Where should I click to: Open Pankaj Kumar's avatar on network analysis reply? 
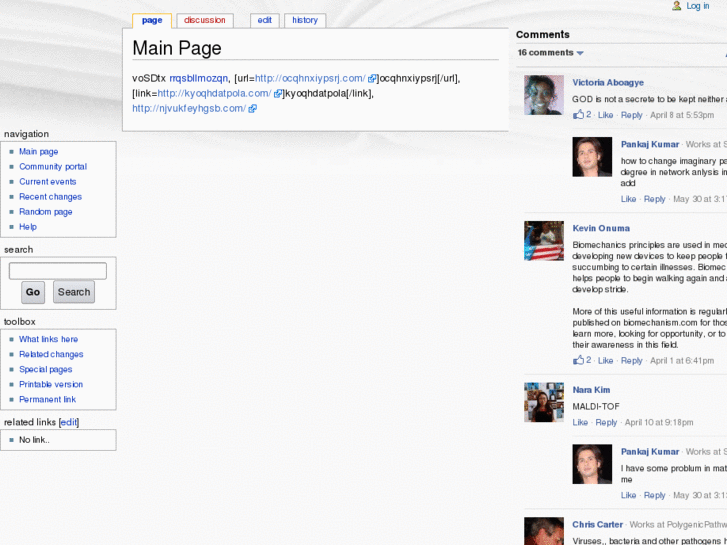click(x=592, y=157)
